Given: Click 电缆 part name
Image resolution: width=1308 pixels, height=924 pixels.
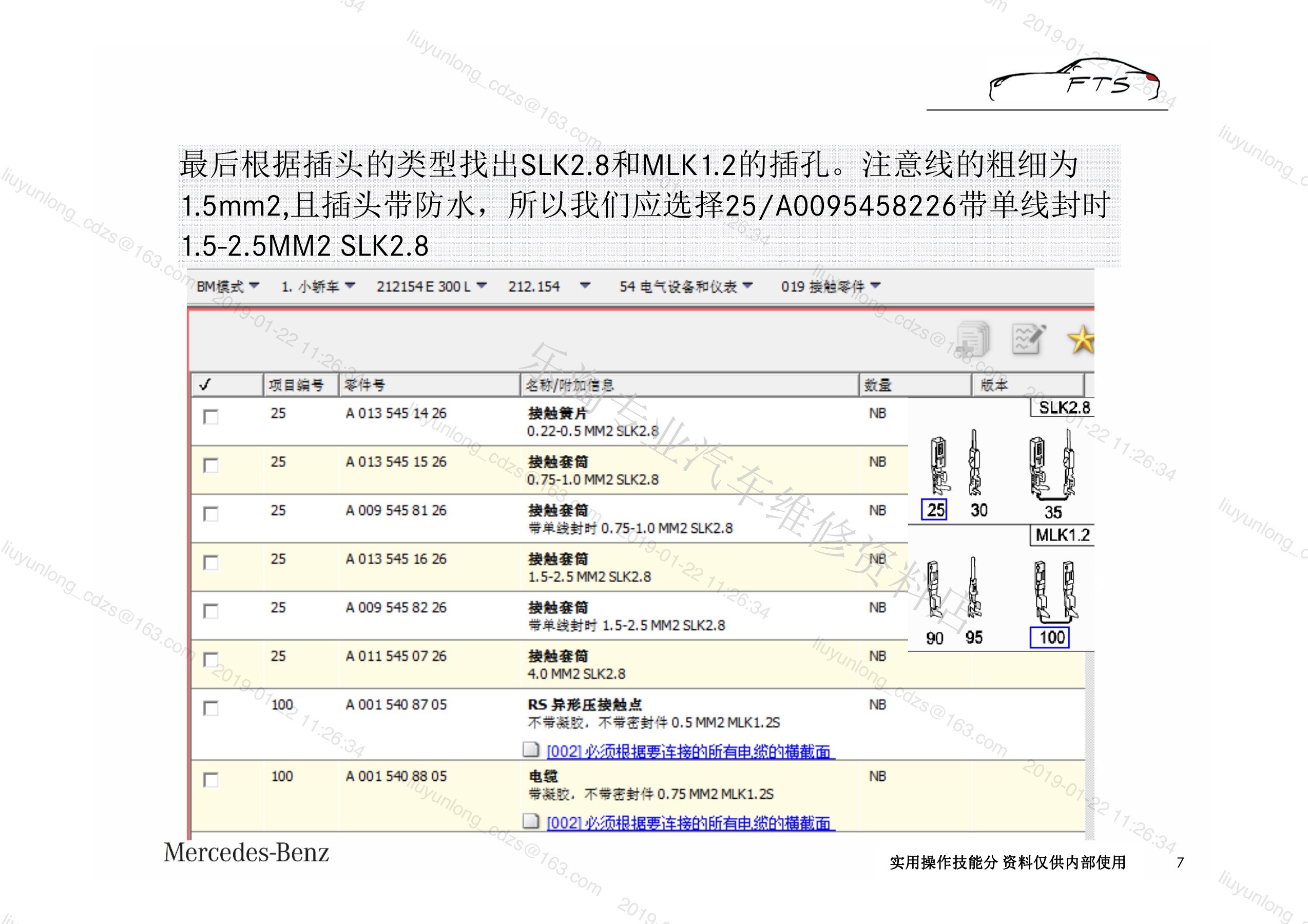Looking at the screenshot, I should [x=543, y=776].
